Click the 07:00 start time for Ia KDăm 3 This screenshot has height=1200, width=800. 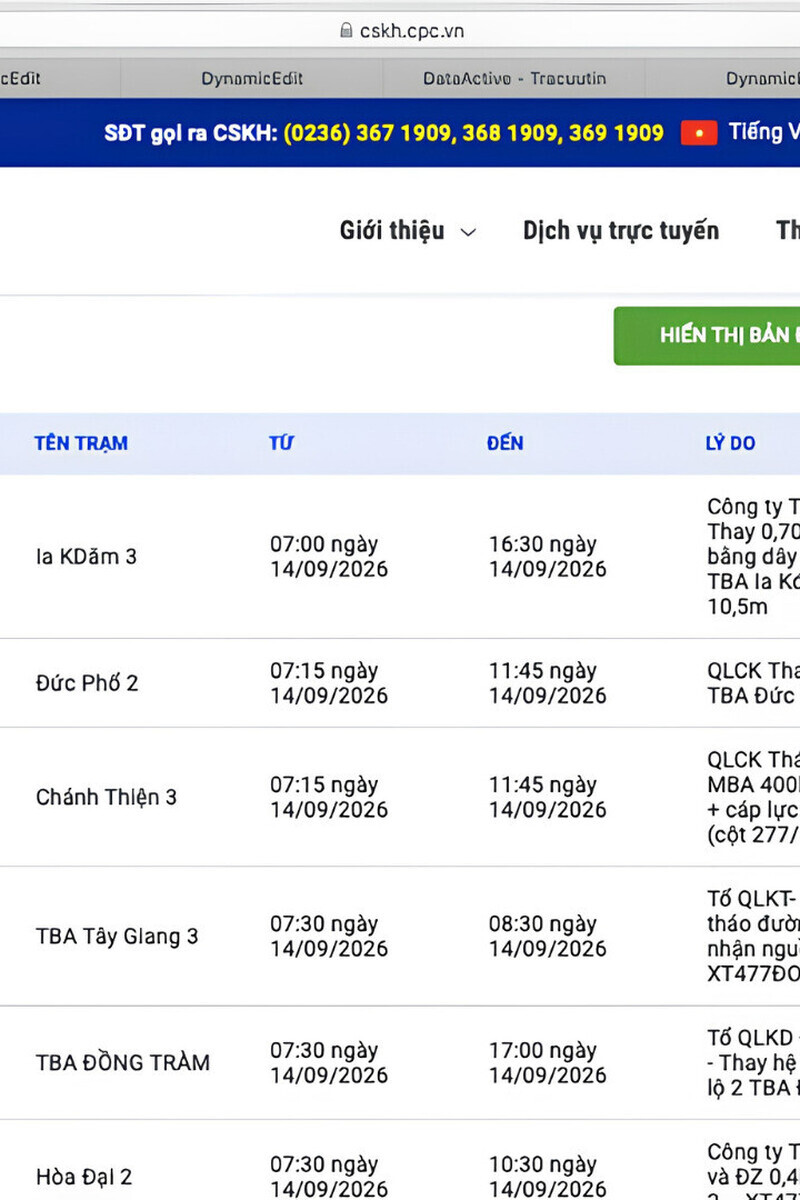click(329, 557)
